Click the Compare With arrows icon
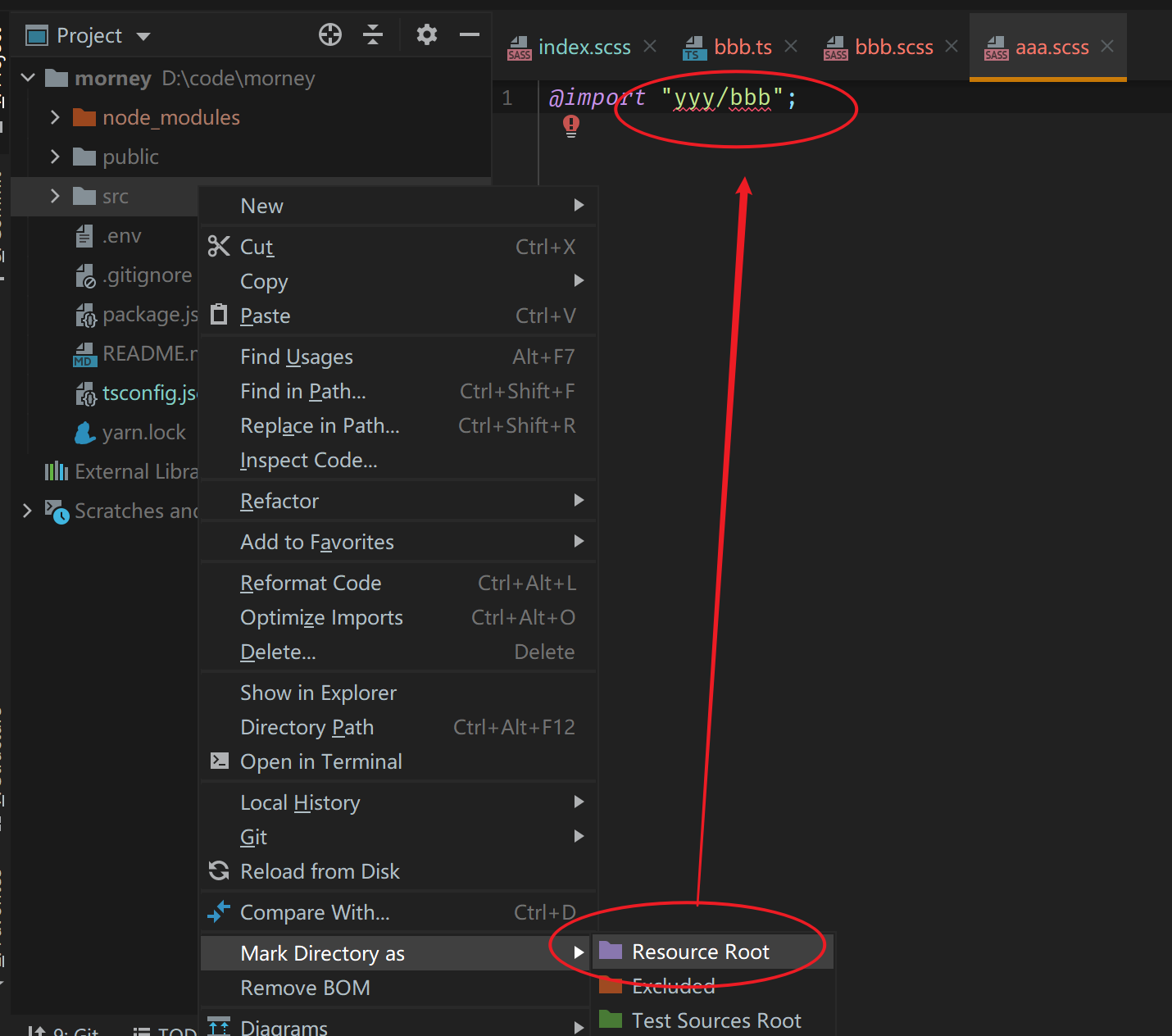Viewport: 1172px width, 1036px height. pyautogui.click(x=219, y=911)
